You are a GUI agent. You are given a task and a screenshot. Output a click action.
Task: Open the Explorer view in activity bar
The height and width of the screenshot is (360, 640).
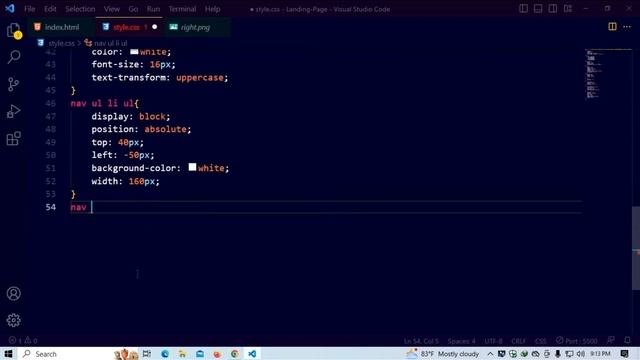click(x=13, y=30)
